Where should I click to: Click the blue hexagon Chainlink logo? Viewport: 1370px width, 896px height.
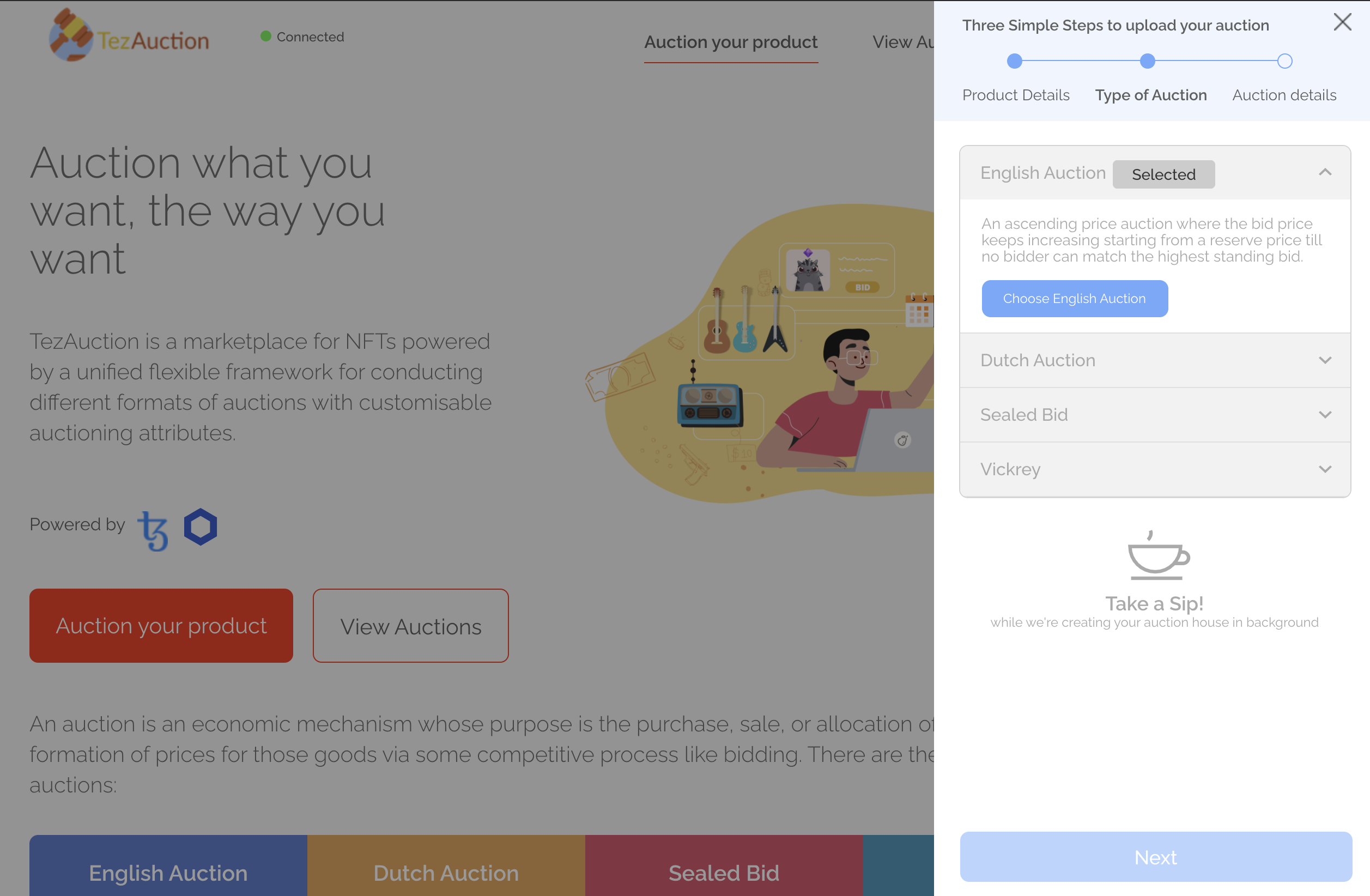(201, 526)
